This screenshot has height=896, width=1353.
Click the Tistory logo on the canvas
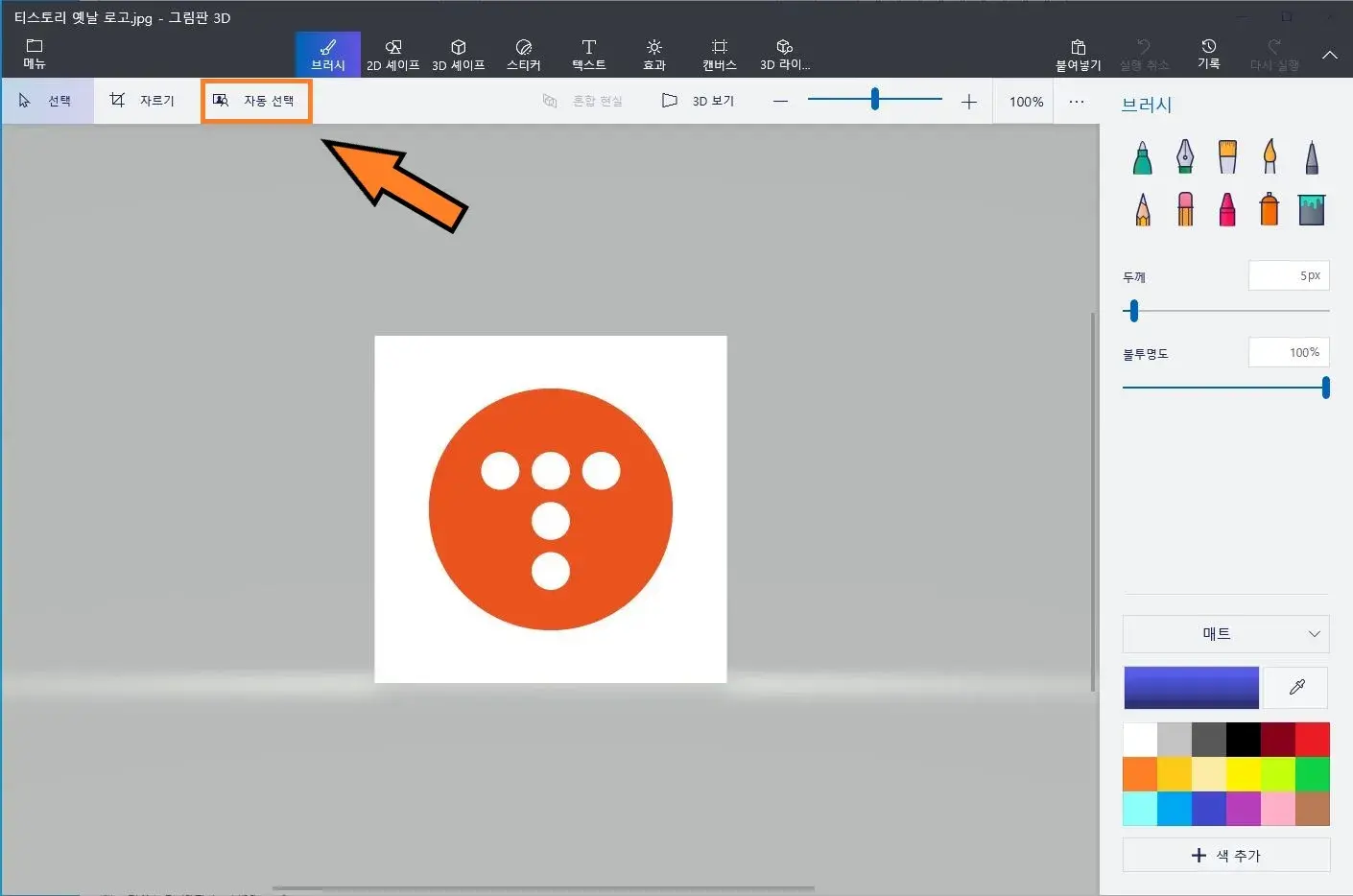click(551, 509)
